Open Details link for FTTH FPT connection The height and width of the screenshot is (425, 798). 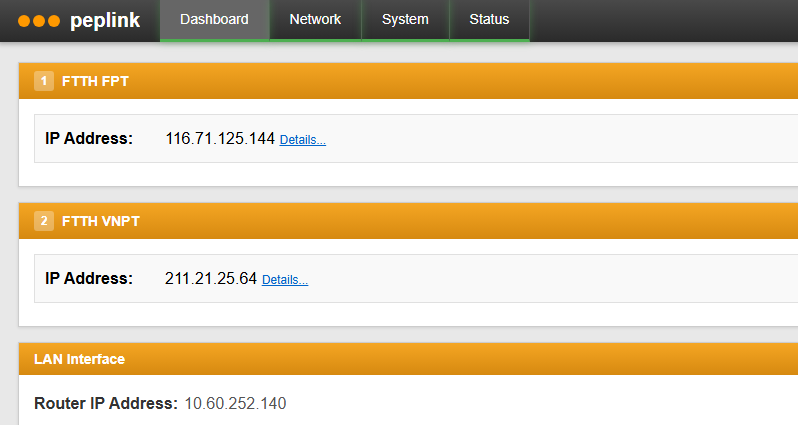point(302,140)
